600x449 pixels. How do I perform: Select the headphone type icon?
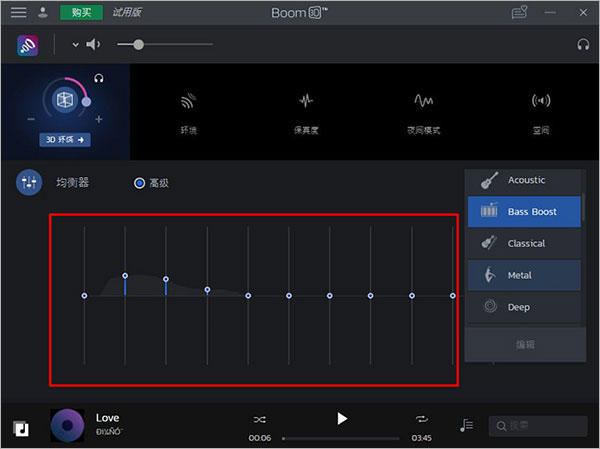pos(583,44)
